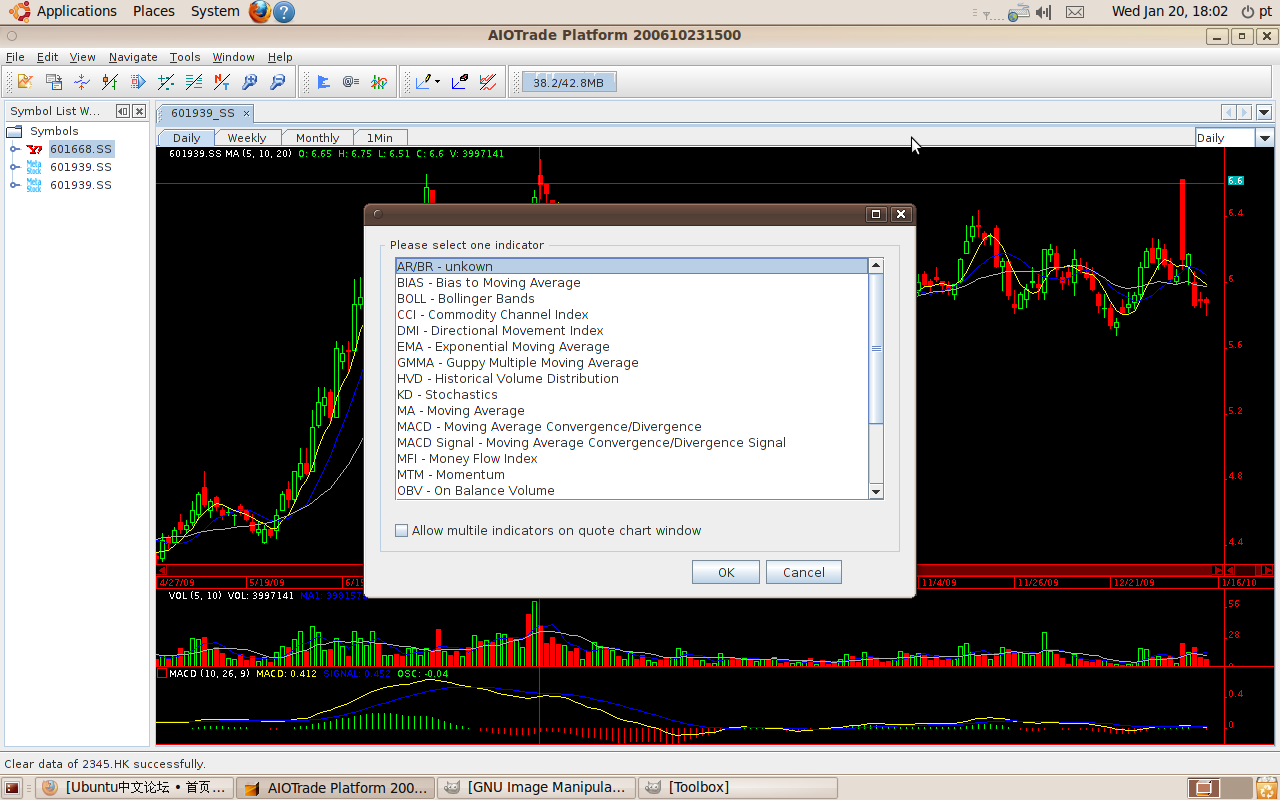The height and width of the screenshot is (800, 1280).
Task: Click the zoom out magnifier toolbar icon
Action: pos(278,82)
